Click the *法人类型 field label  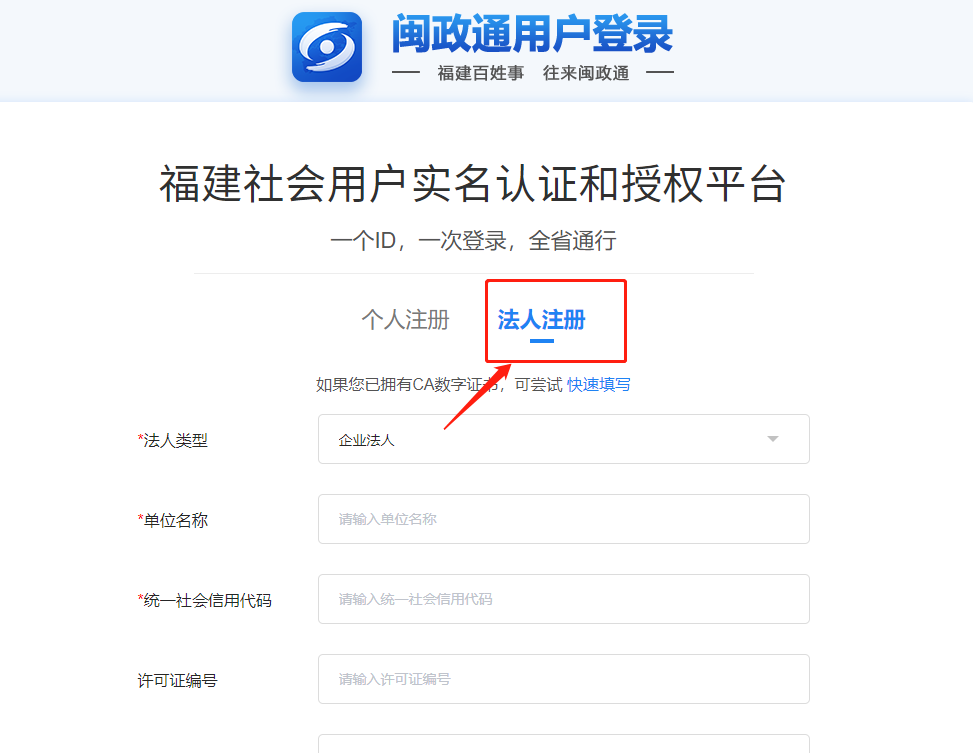[x=173, y=441]
